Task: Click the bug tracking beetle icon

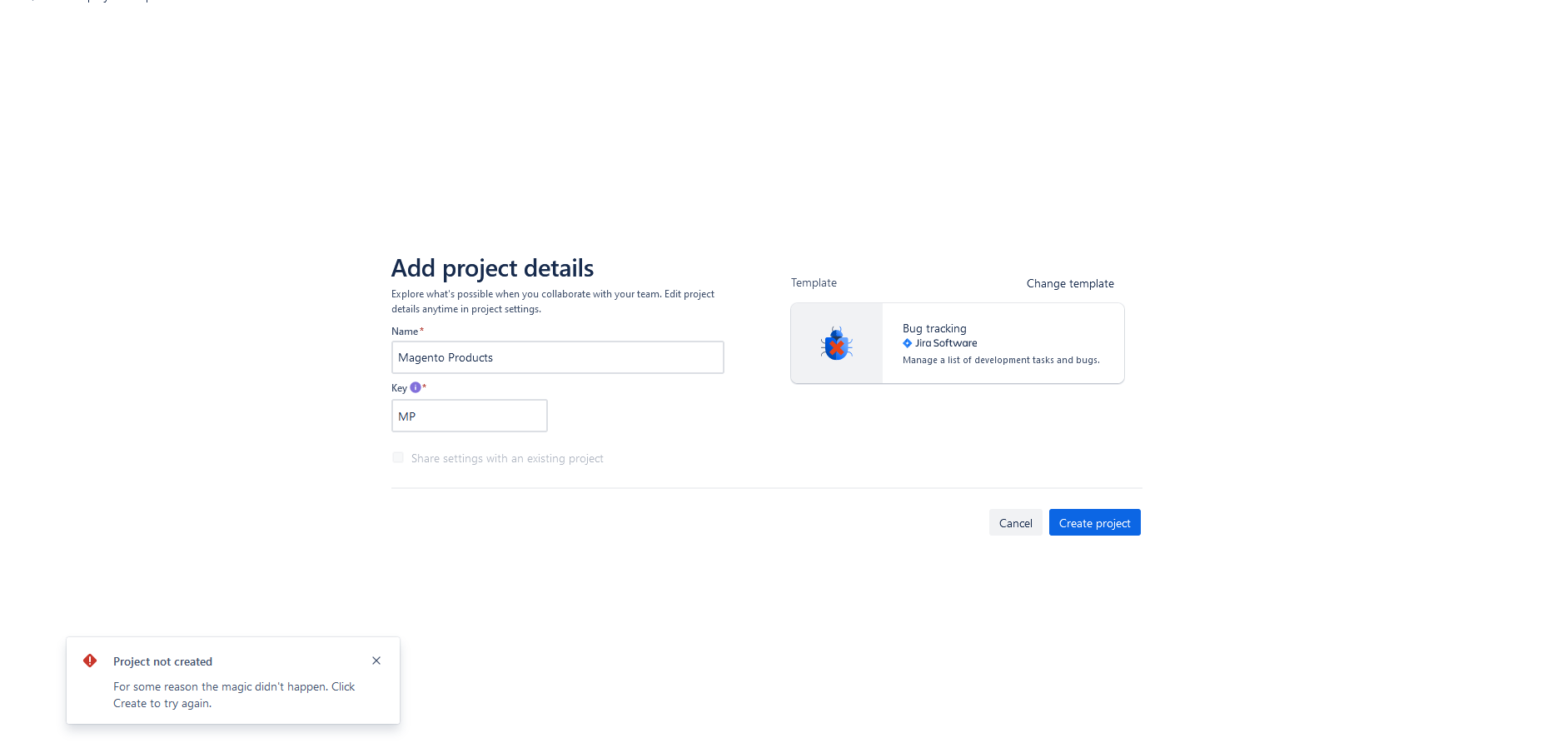Action: pyautogui.click(x=836, y=343)
